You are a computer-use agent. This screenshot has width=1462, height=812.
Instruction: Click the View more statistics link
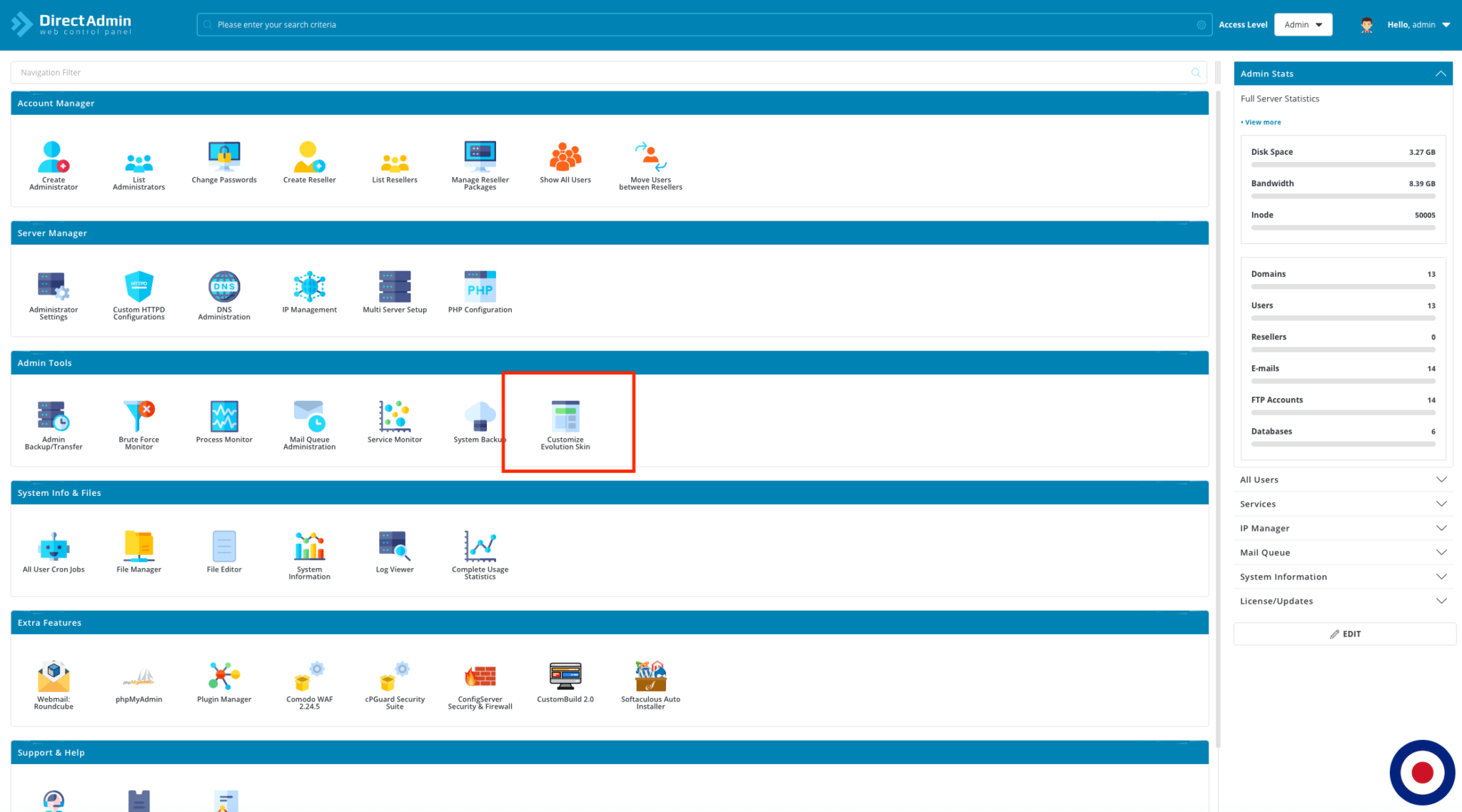[1261, 122]
